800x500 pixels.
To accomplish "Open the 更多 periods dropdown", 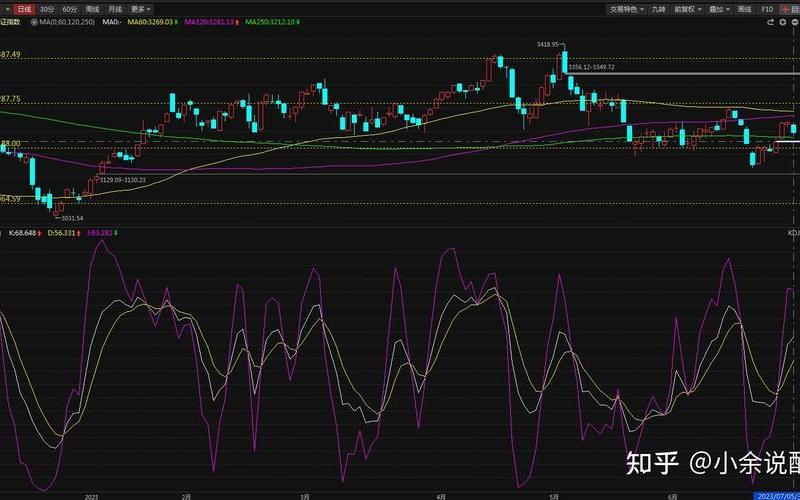I will (139, 9).
